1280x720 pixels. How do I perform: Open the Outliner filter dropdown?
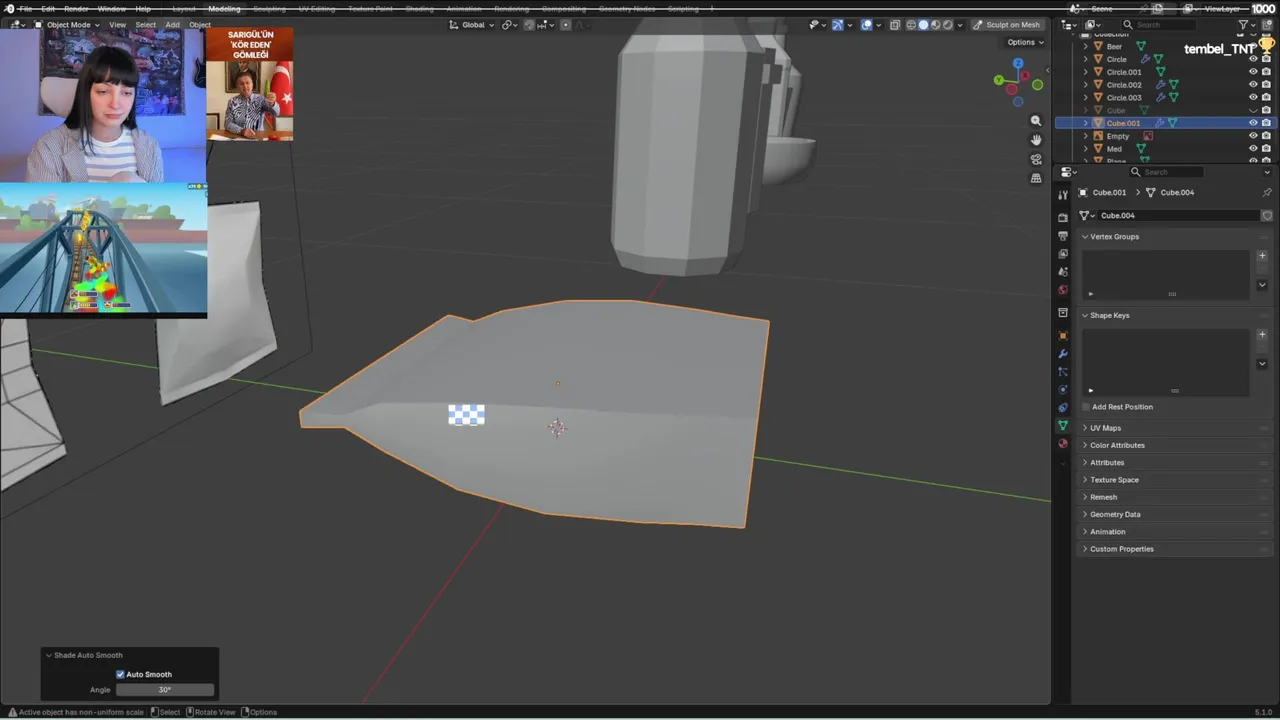tap(1247, 25)
